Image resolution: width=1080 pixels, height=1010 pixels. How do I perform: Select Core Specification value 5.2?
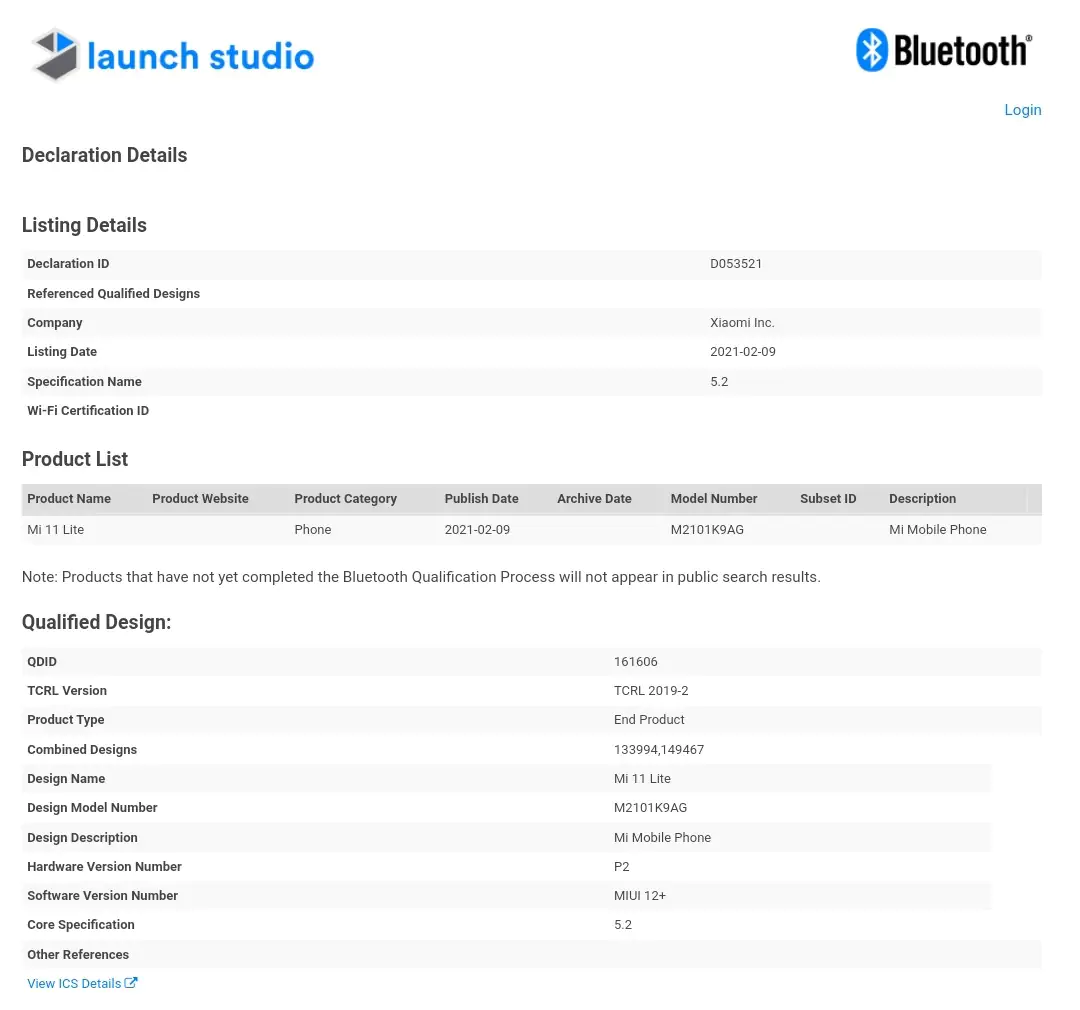coord(623,925)
